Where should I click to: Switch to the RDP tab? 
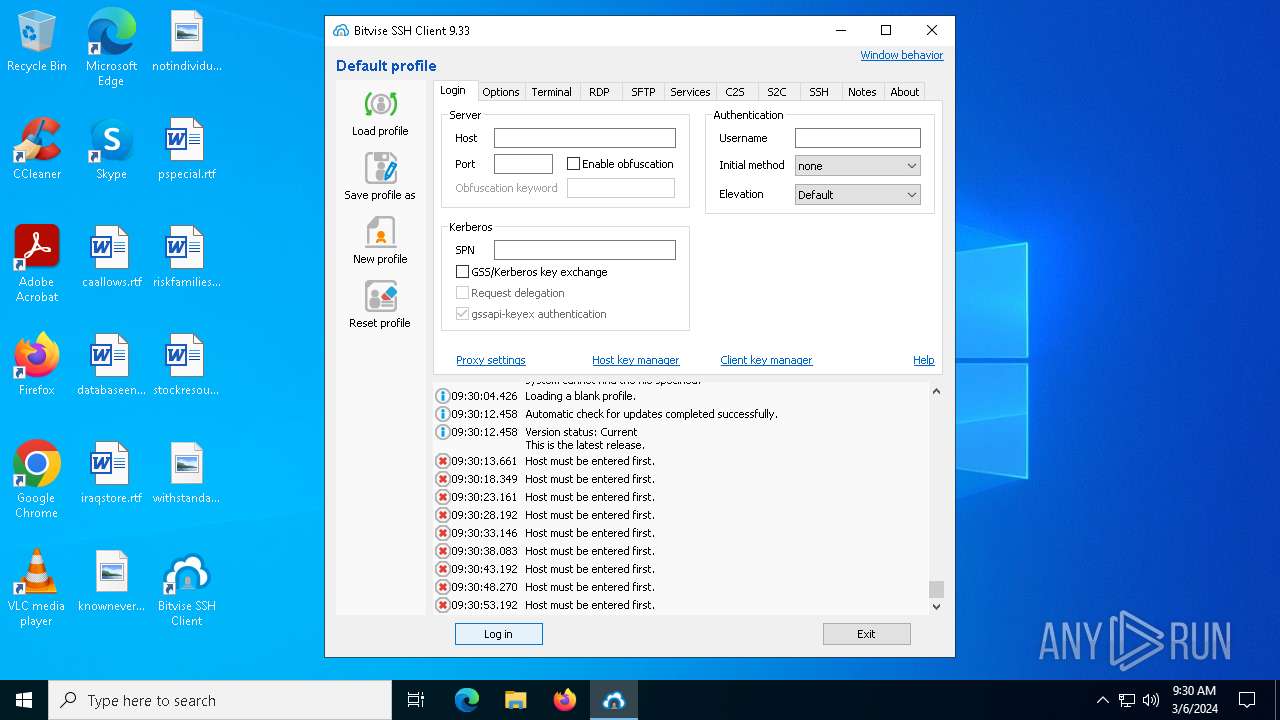point(599,92)
